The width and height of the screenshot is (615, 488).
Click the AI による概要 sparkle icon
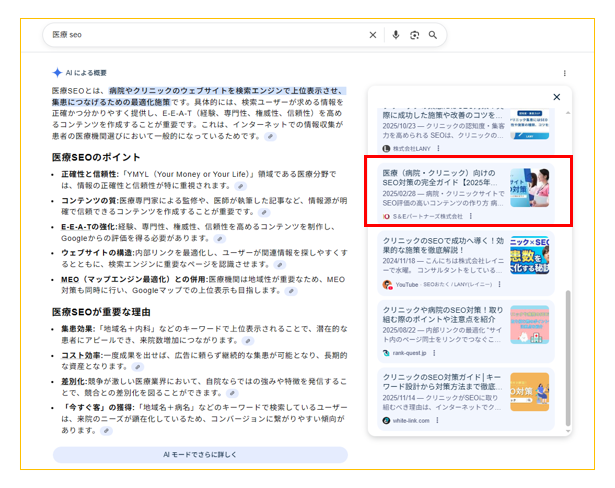pyautogui.click(x=57, y=73)
